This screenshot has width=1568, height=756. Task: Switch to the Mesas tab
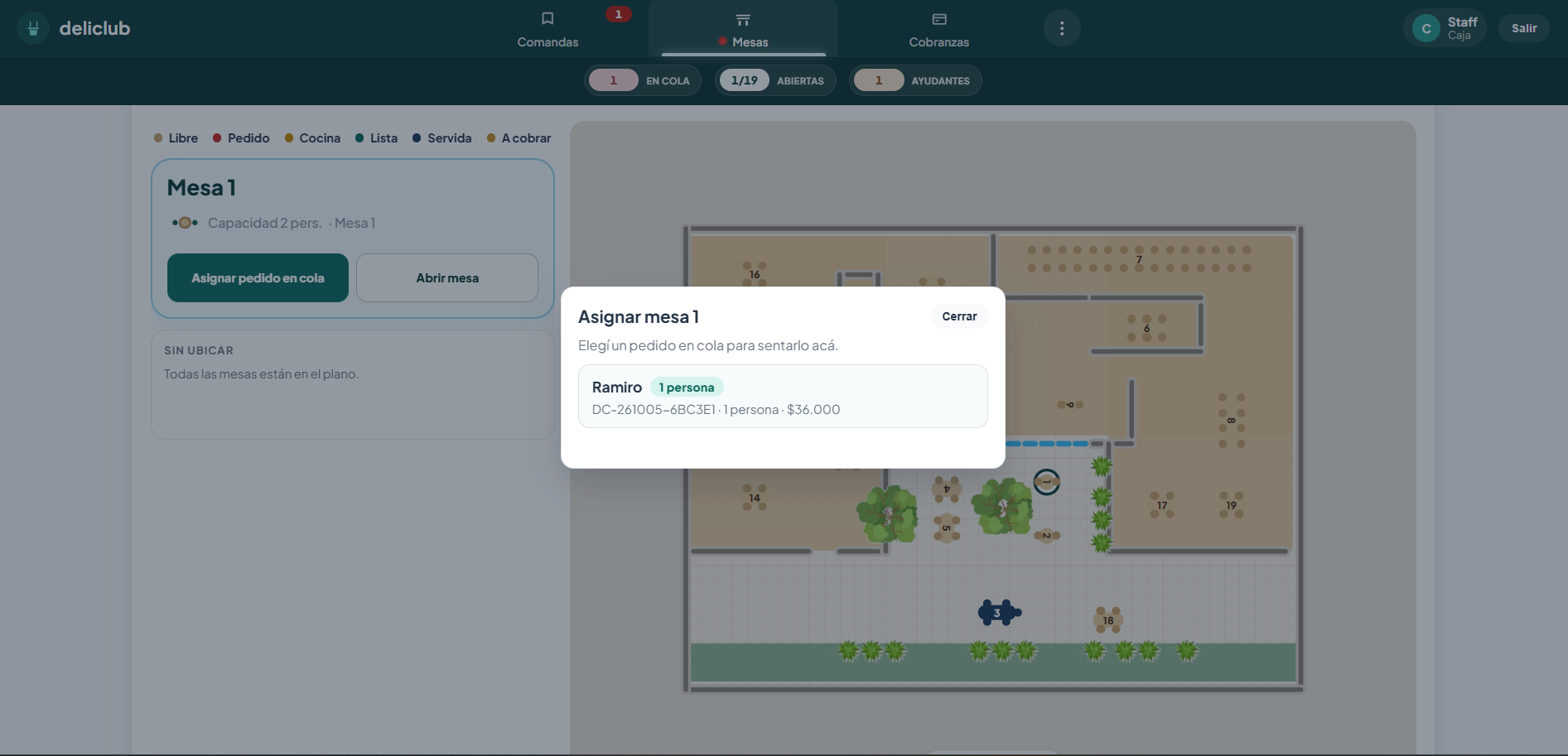(743, 29)
